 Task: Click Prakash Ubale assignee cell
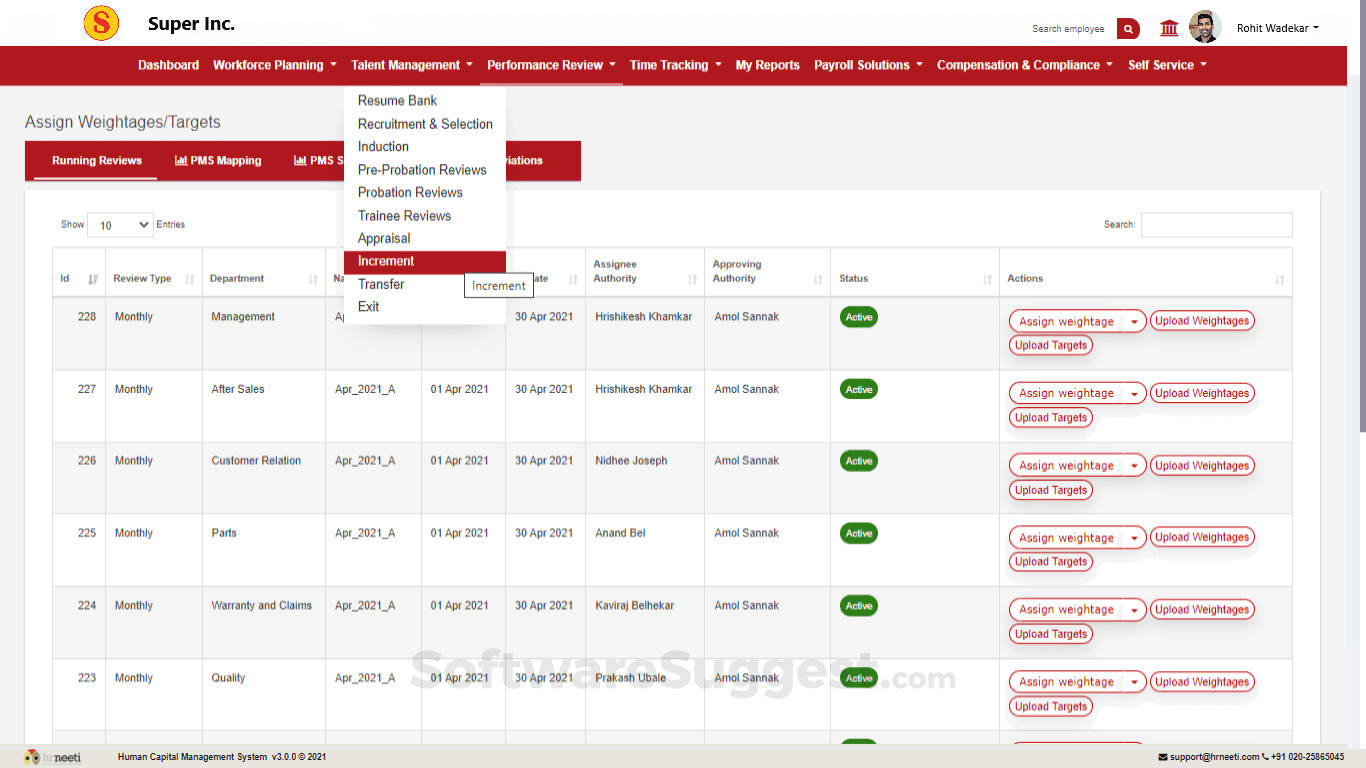pyautogui.click(x=631, y=678)
